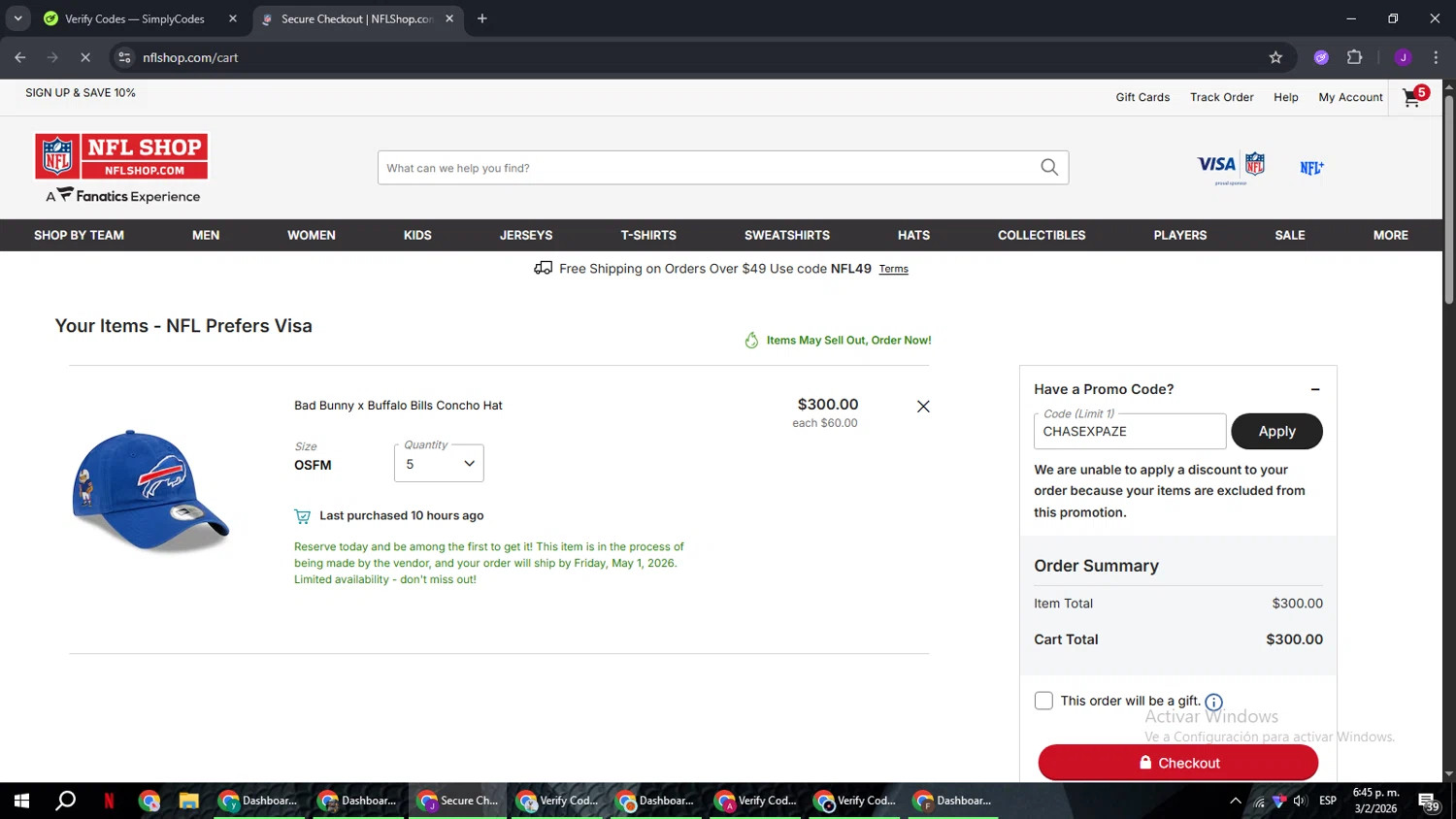Open the JERSEYS menu

pos(526,235)
